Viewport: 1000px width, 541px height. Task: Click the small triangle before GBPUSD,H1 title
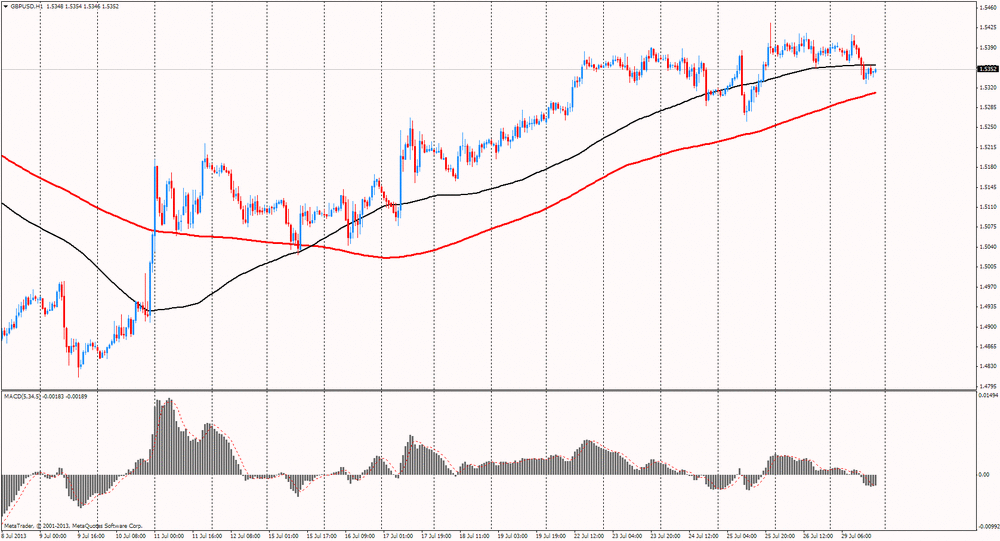pos(5,6)
